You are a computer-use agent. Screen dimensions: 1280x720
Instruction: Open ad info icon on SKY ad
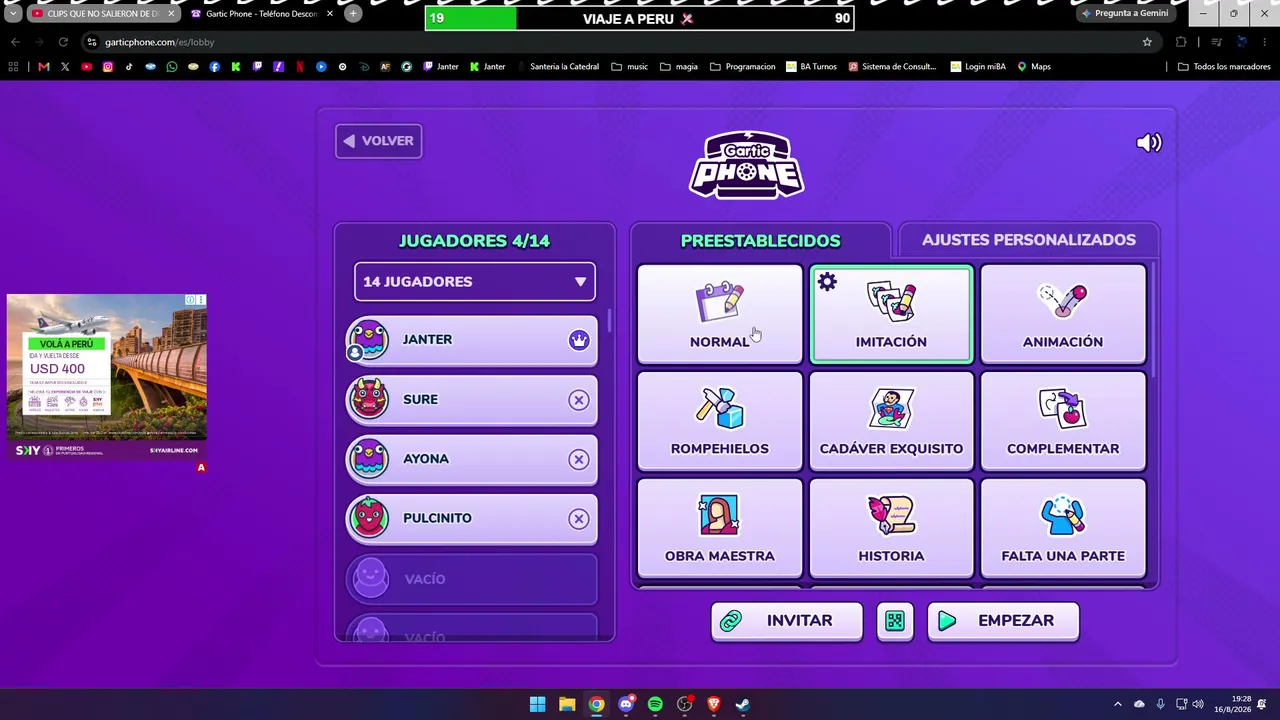[x=190, y=300]
